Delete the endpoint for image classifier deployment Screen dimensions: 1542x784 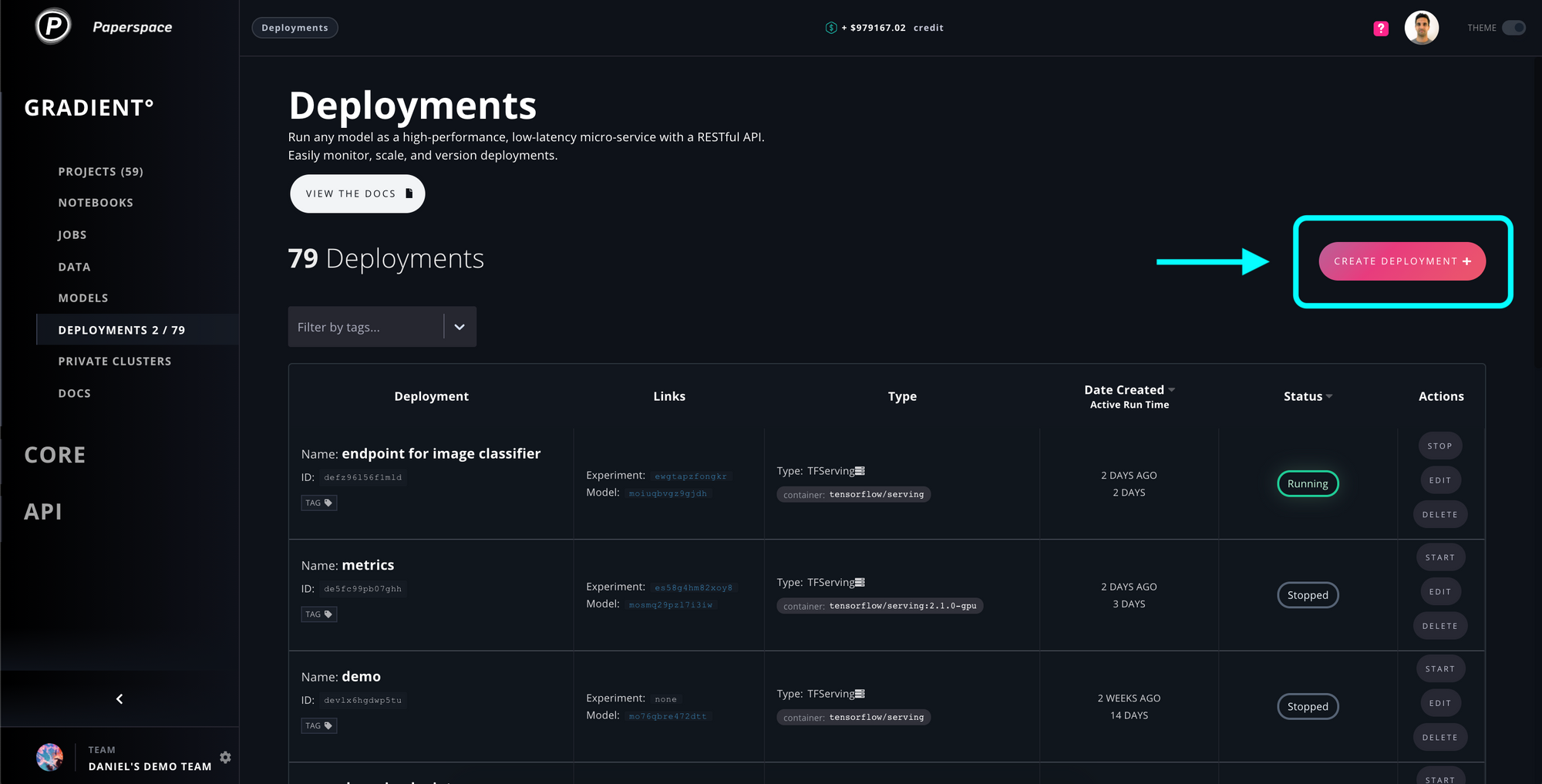[x=1439, y=514]
